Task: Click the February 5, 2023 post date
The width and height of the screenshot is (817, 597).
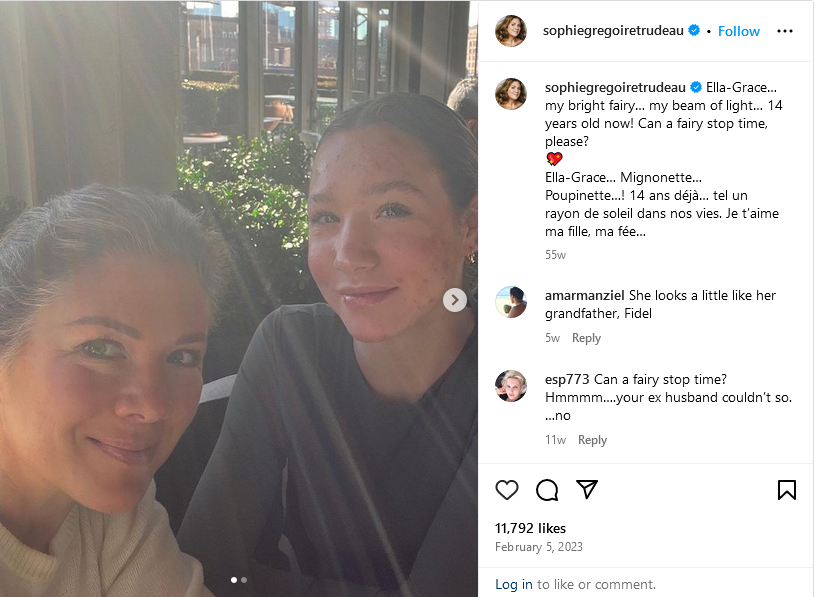Action: point(538,547)
